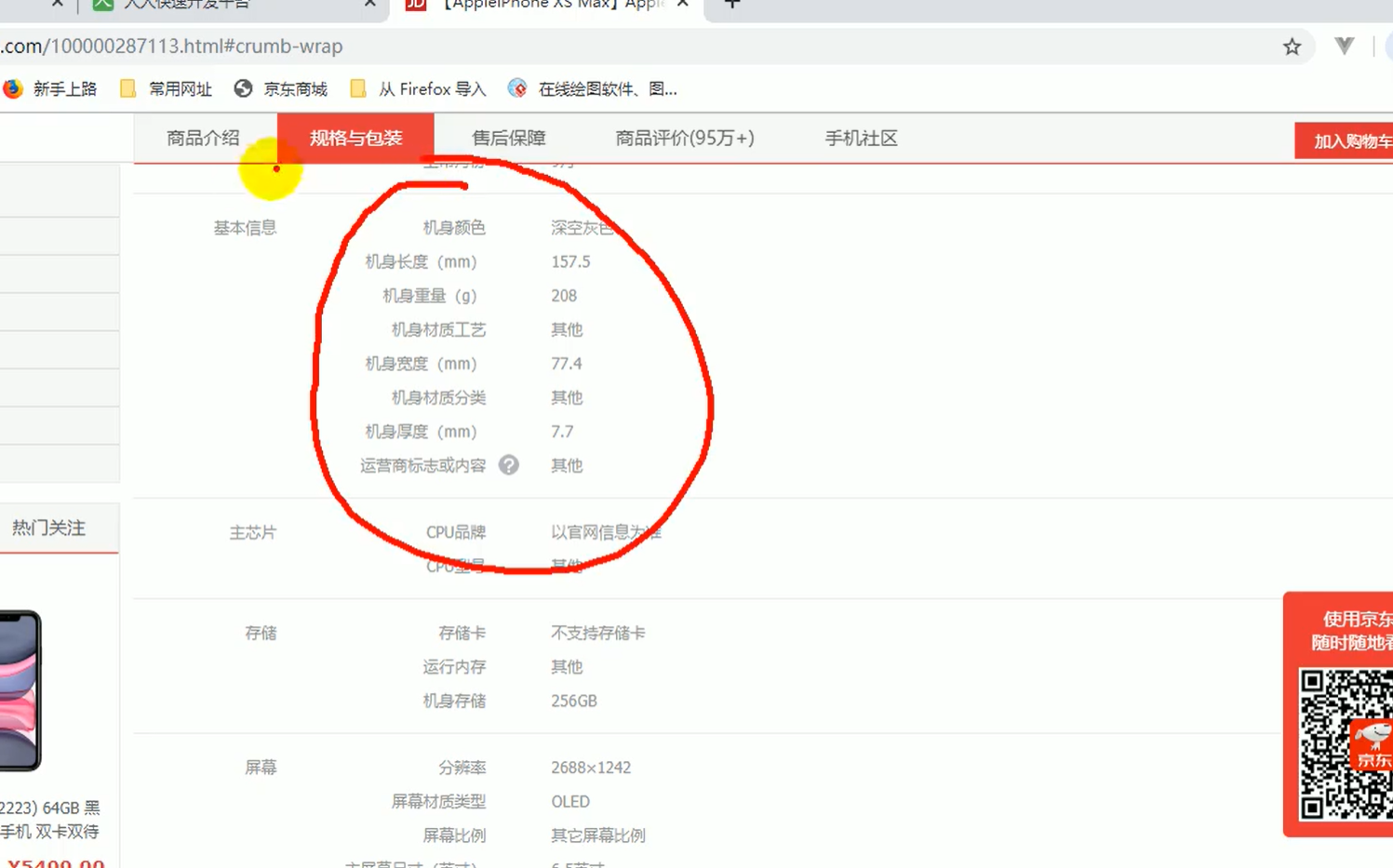This screenshot has height=868, width=1393.
Task: Click the 机身材质工艺 label
Action: (438, 329)
